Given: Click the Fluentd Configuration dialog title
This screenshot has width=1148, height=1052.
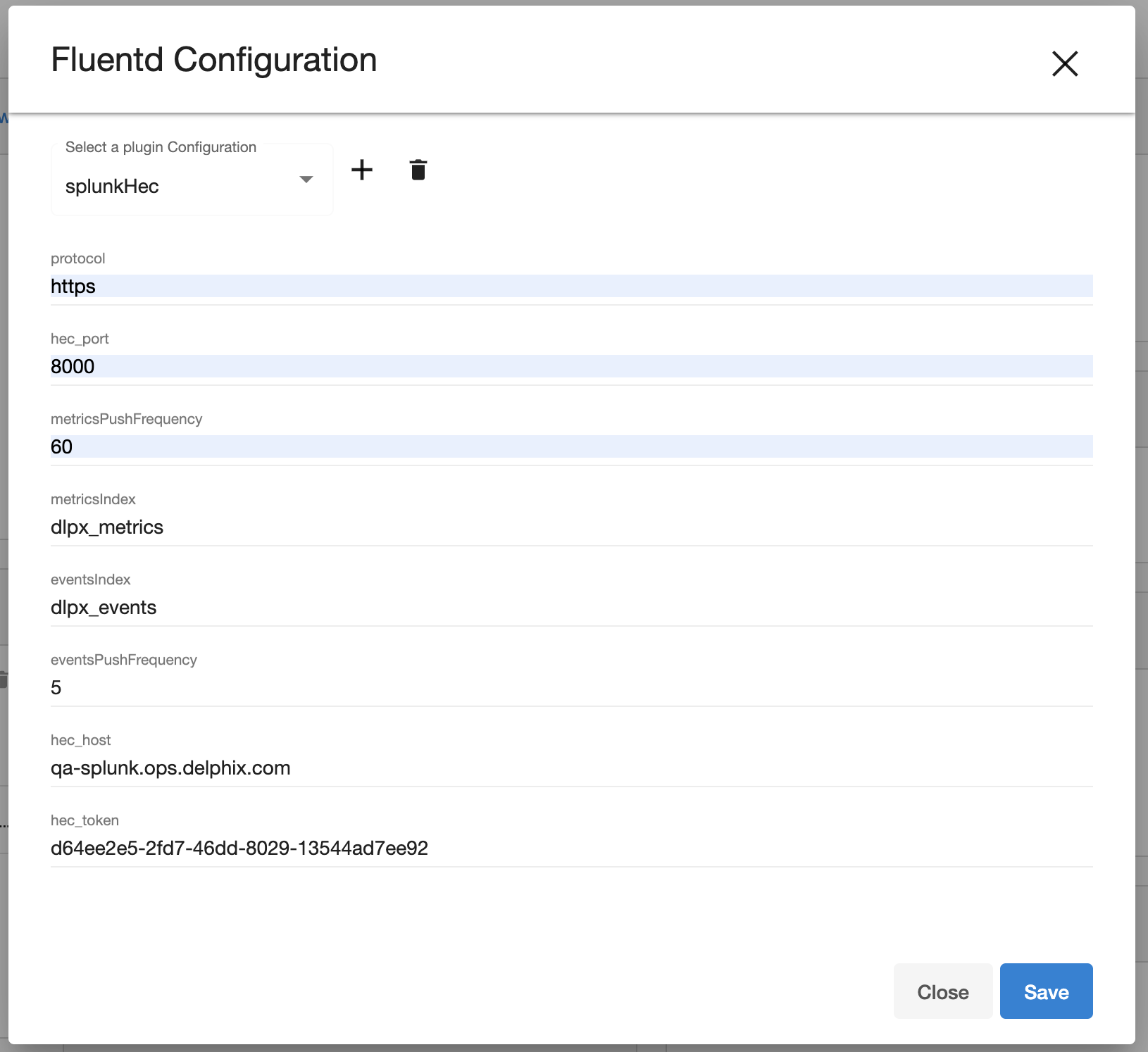Looking at the screenshot, I should 214,60.
